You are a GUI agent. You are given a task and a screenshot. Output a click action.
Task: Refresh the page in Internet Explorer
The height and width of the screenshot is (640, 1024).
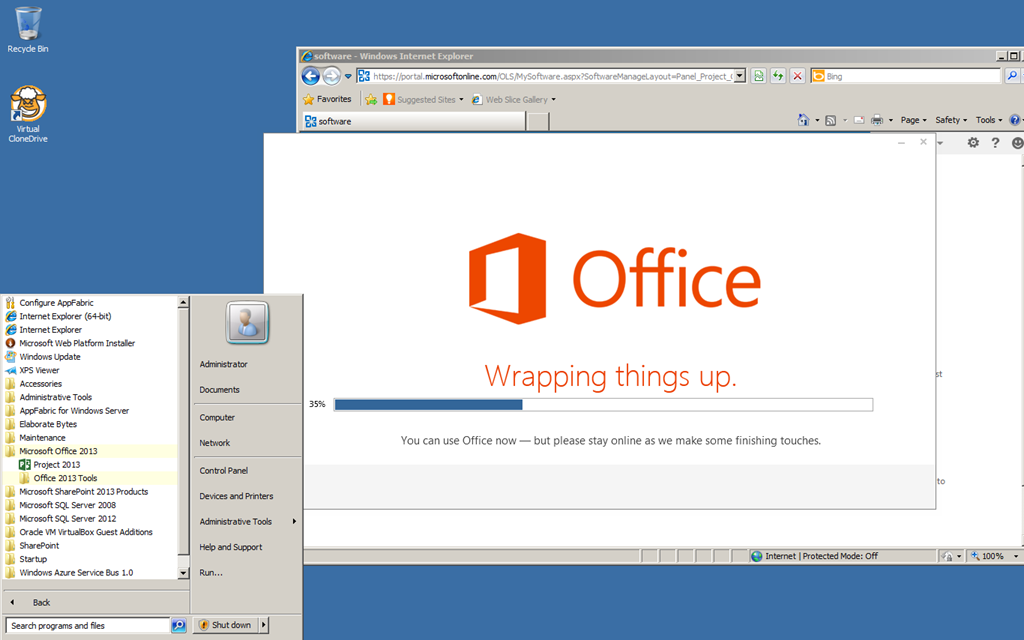click(x=778, y=76)
